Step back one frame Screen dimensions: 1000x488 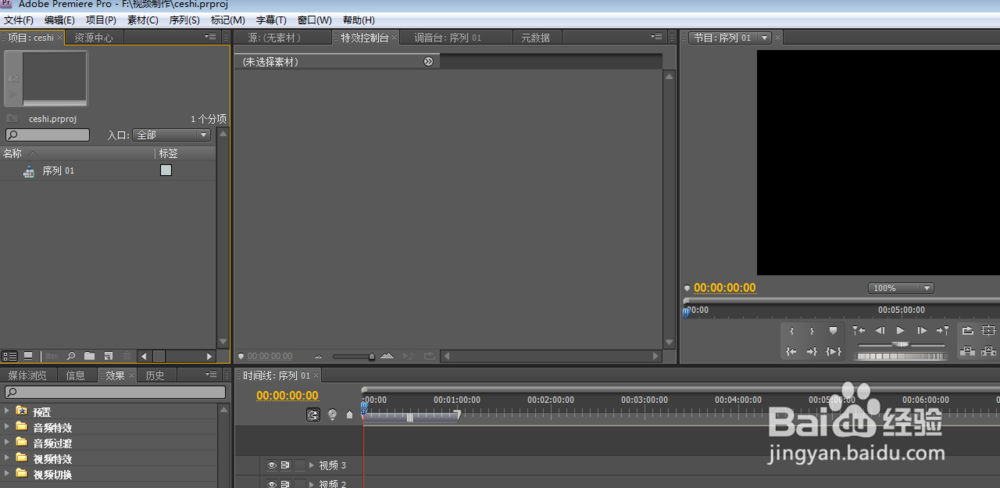tap(879, 330)
